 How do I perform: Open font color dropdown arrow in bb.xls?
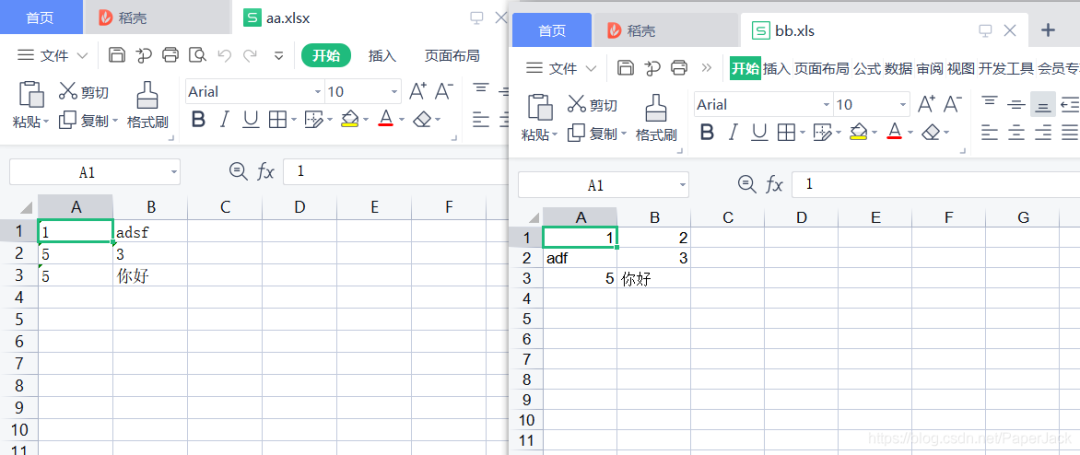(x=910, y=132)
